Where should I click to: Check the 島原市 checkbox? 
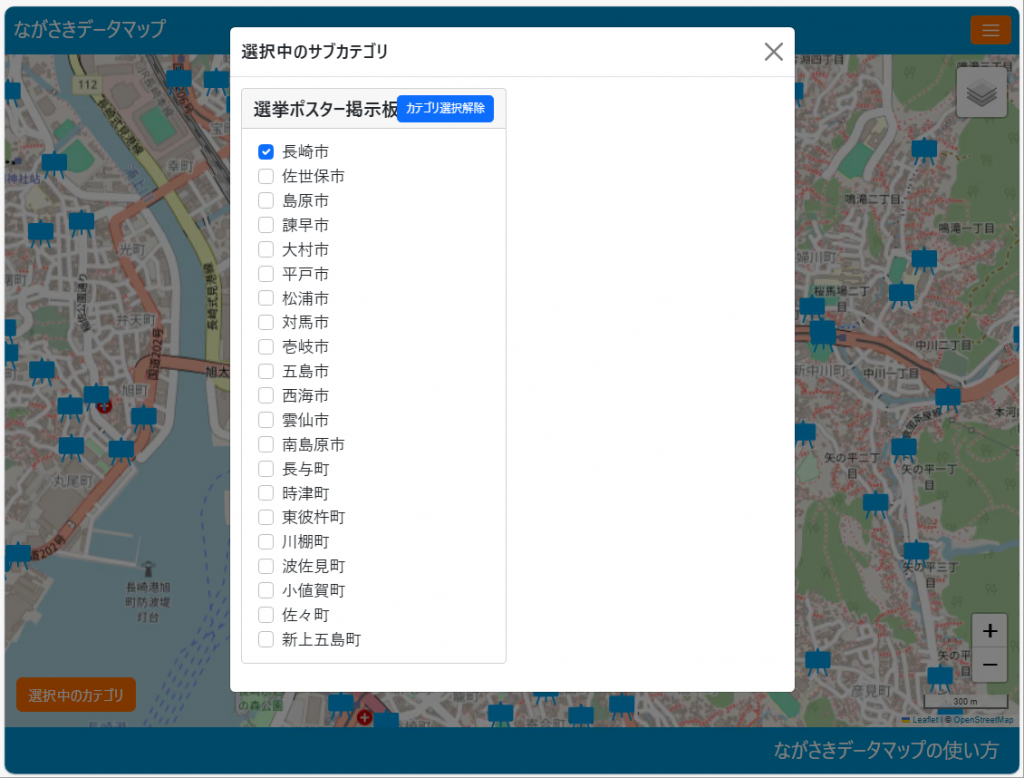click(266, 201)
